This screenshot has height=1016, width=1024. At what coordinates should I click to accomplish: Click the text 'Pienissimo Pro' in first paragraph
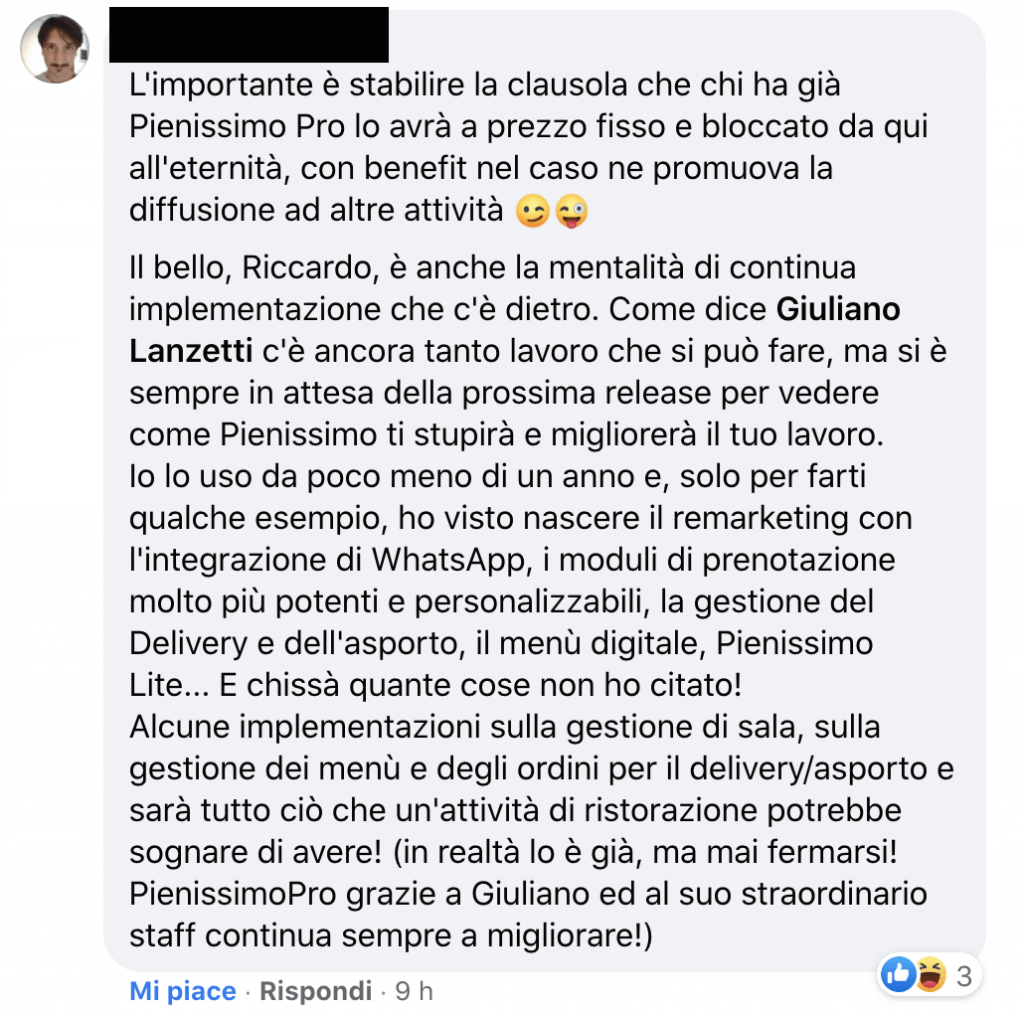click(237, 127)
